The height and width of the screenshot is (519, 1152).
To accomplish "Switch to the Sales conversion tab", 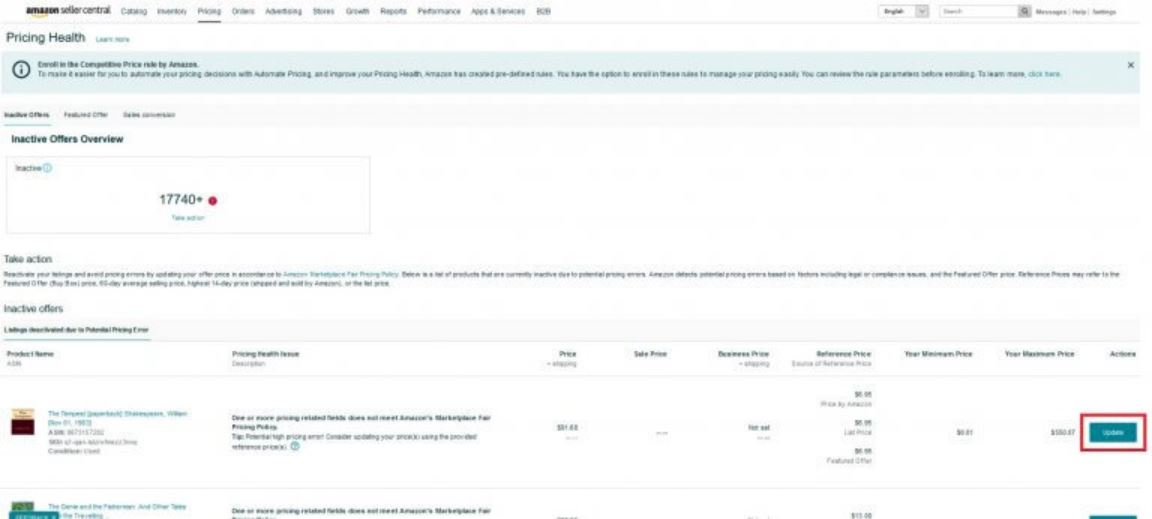I will click(149, 115).
